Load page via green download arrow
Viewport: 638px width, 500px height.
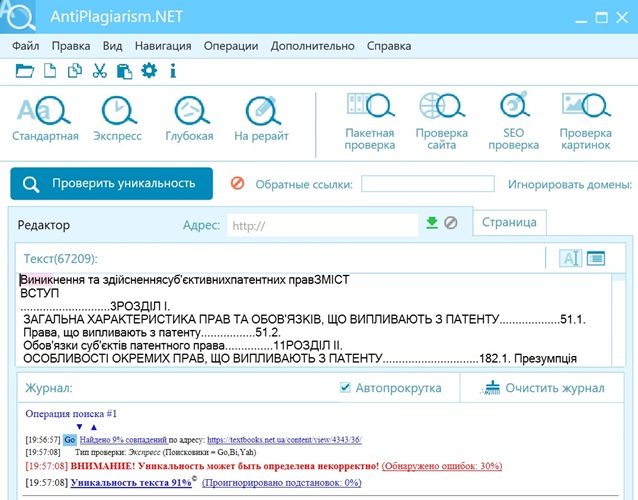pos(432,223)
